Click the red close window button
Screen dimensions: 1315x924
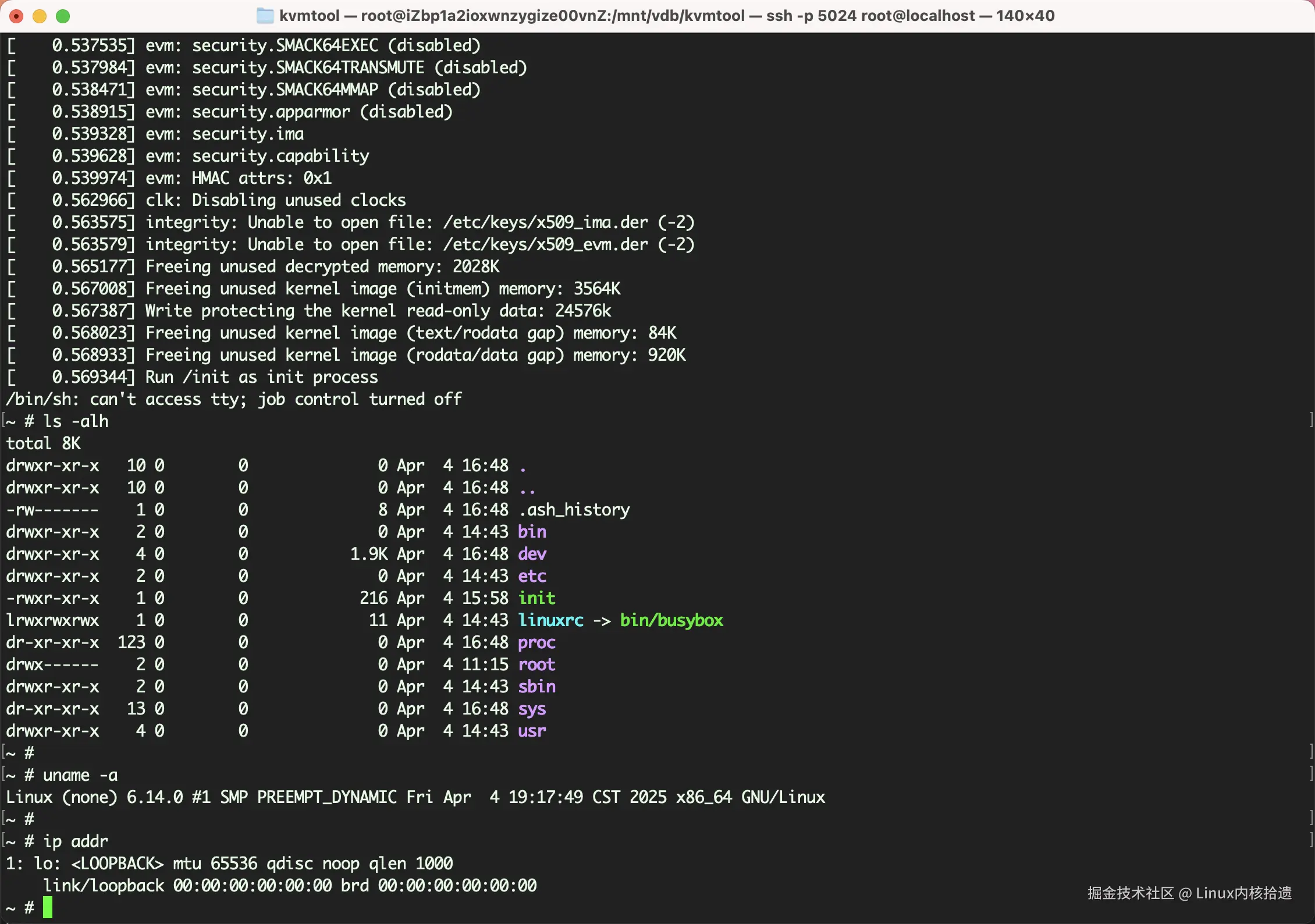tap(16, 16)
